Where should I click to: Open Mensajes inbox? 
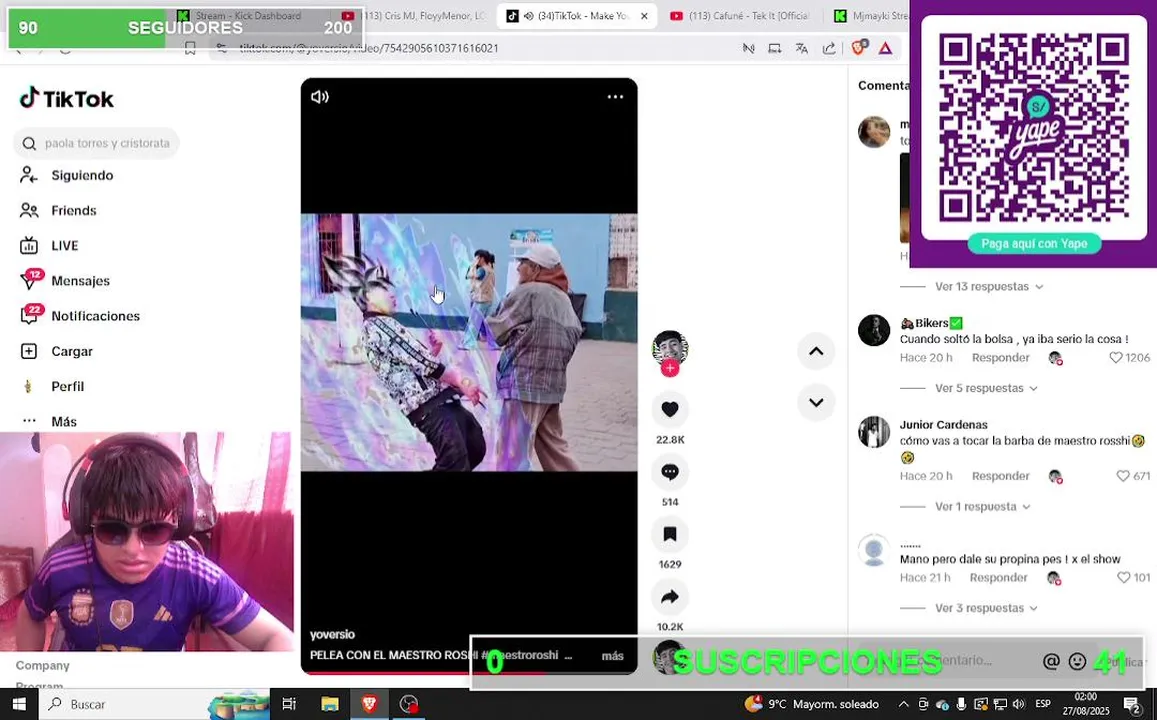[x=80, y=280]
